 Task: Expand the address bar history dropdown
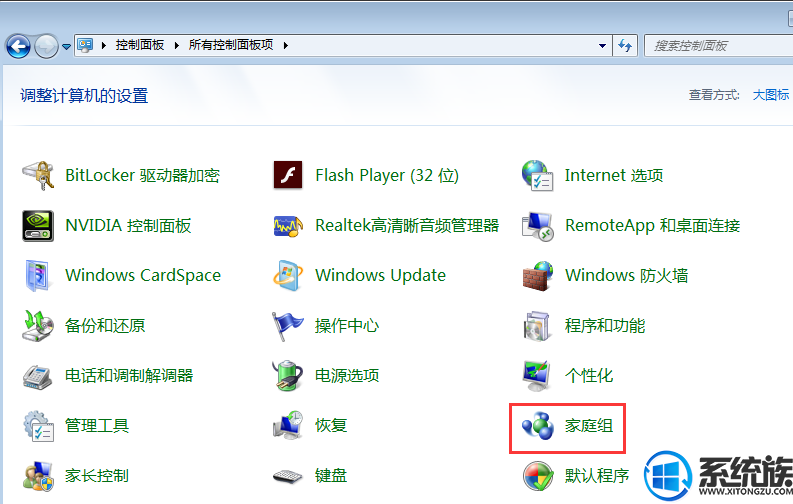[602, 45]
